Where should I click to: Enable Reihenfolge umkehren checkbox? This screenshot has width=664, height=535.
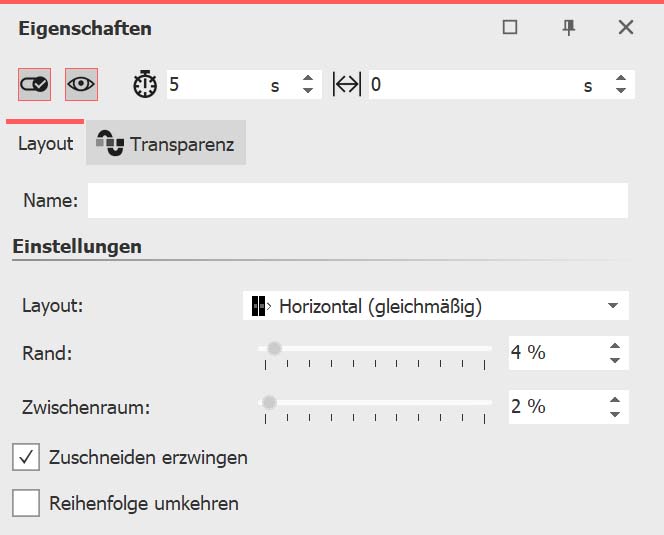tap(26, 503)
